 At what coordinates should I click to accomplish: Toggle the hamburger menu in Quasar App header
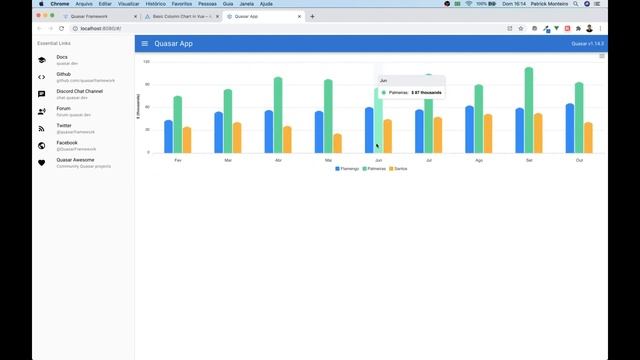144,43
